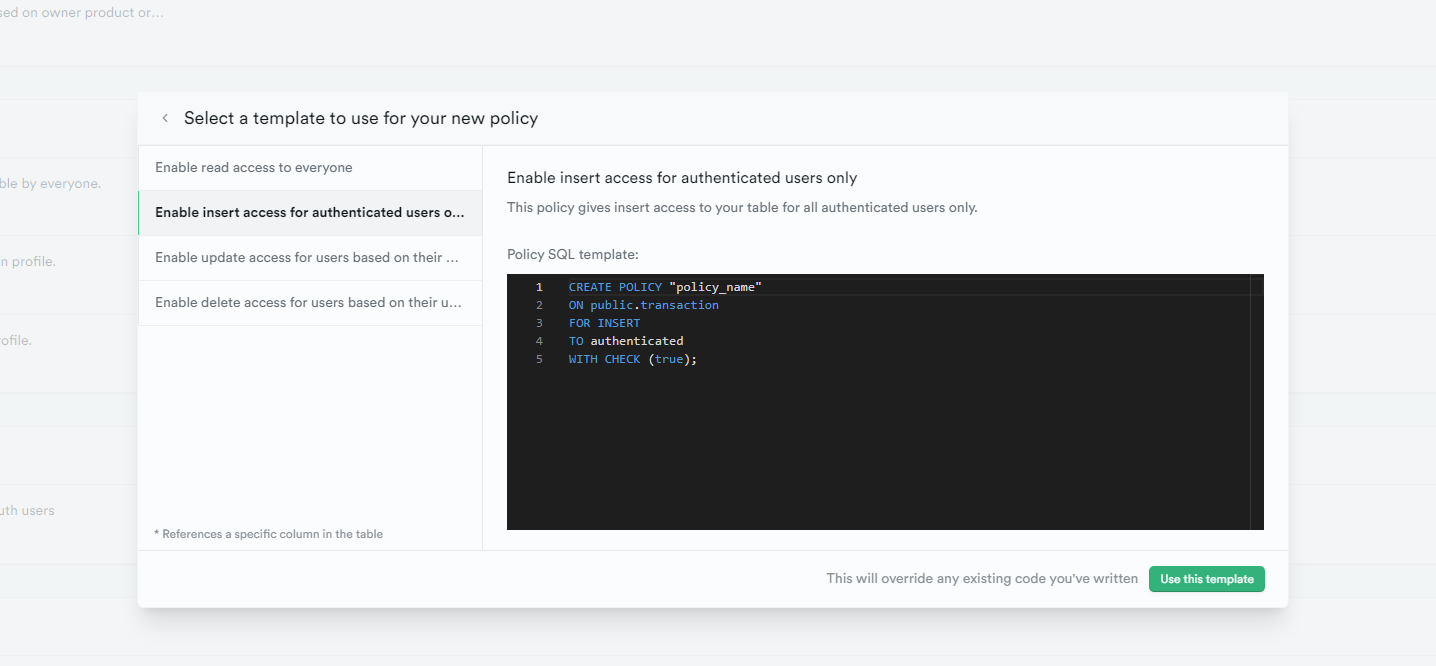Click line number 3 in the editor gutter
Viewport: 1436px width, 666px height.
click(539, 323)
